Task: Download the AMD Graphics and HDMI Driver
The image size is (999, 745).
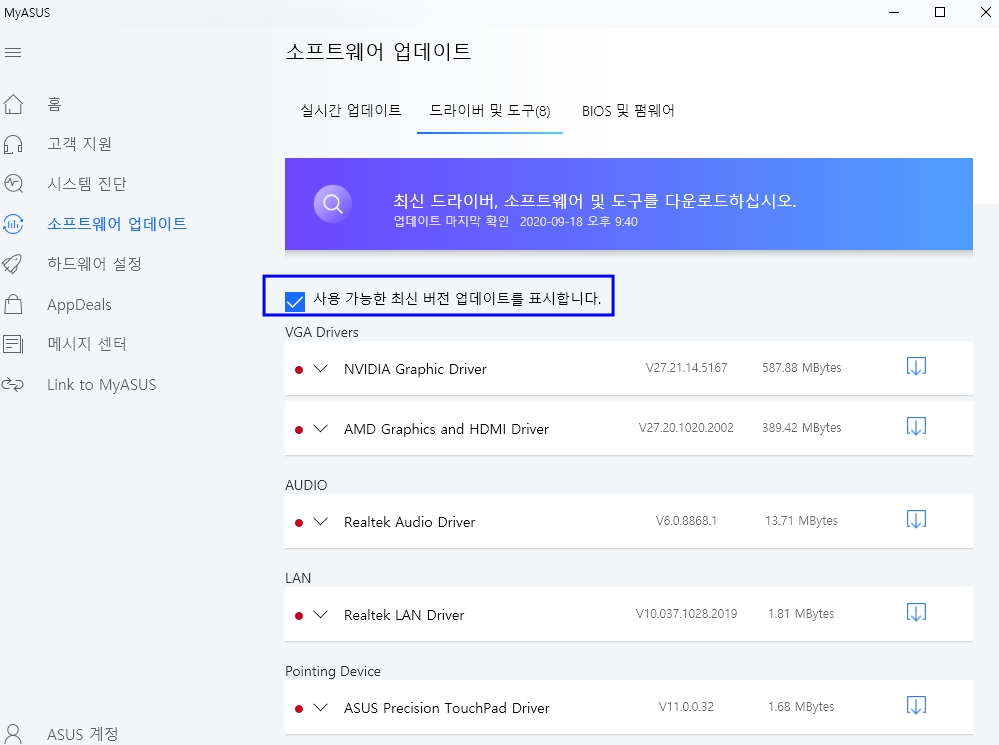Action: tap(916, 426)
